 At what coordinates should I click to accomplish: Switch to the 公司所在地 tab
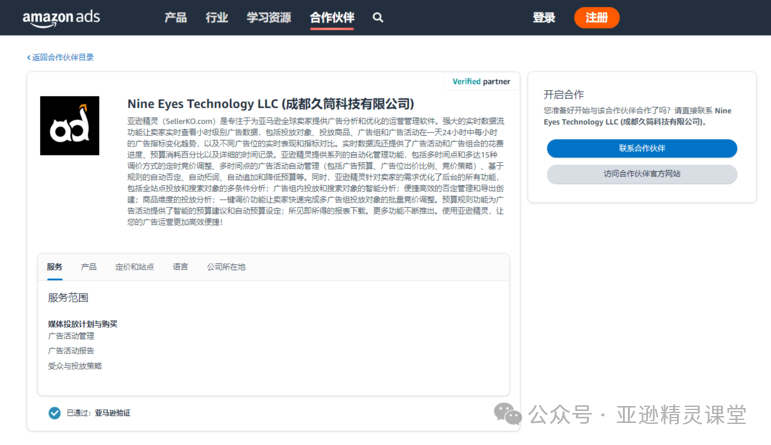tap(226, 267)
